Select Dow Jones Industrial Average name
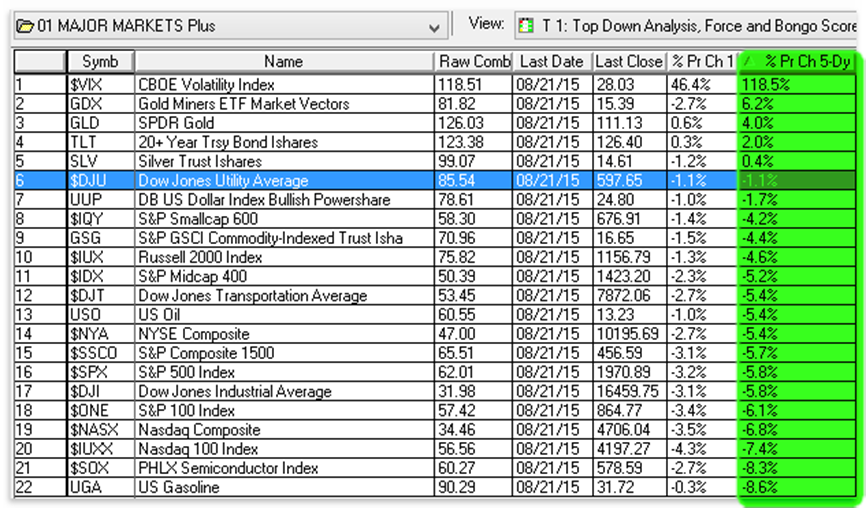Viewport: 866px width, 508px height. click(284, 391)
